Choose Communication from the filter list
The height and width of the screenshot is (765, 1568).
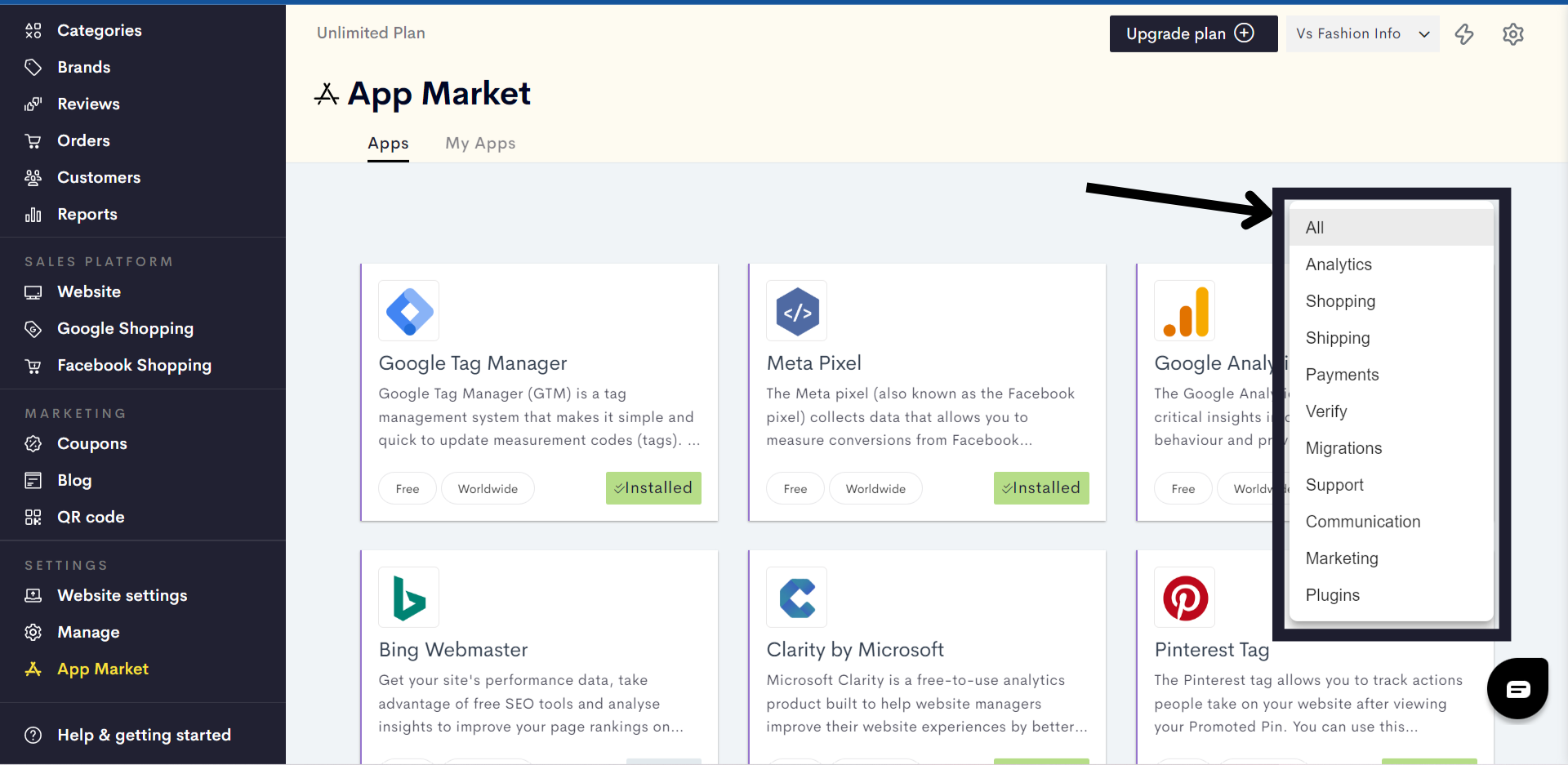pos(1392,522)
